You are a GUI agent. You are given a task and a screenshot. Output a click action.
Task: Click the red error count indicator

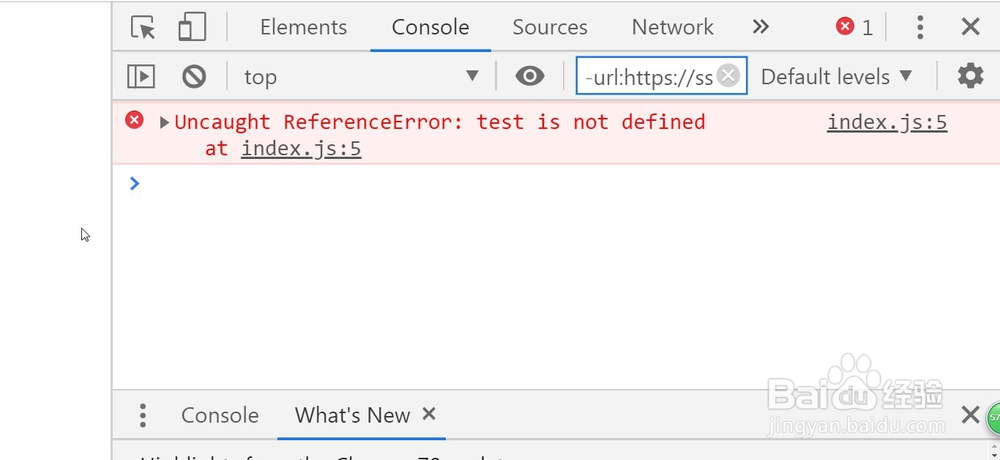855,27
